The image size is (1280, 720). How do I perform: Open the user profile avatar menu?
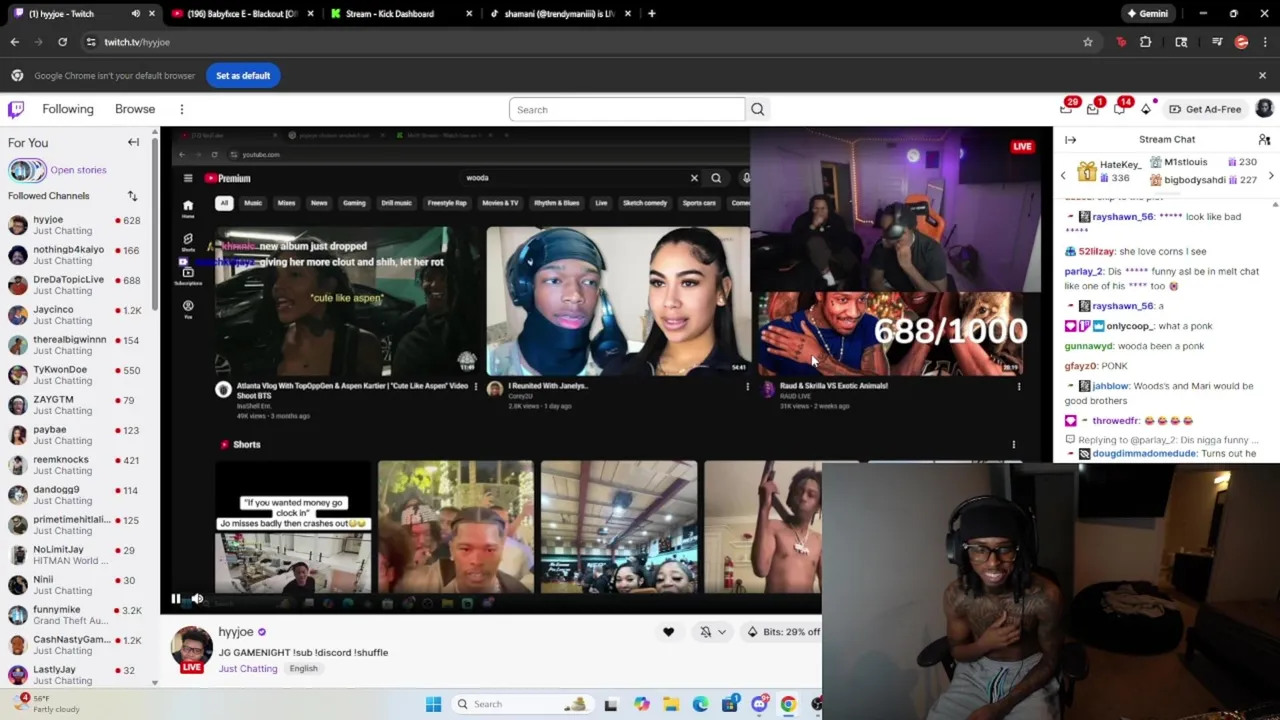click(x=1264, y=109)
